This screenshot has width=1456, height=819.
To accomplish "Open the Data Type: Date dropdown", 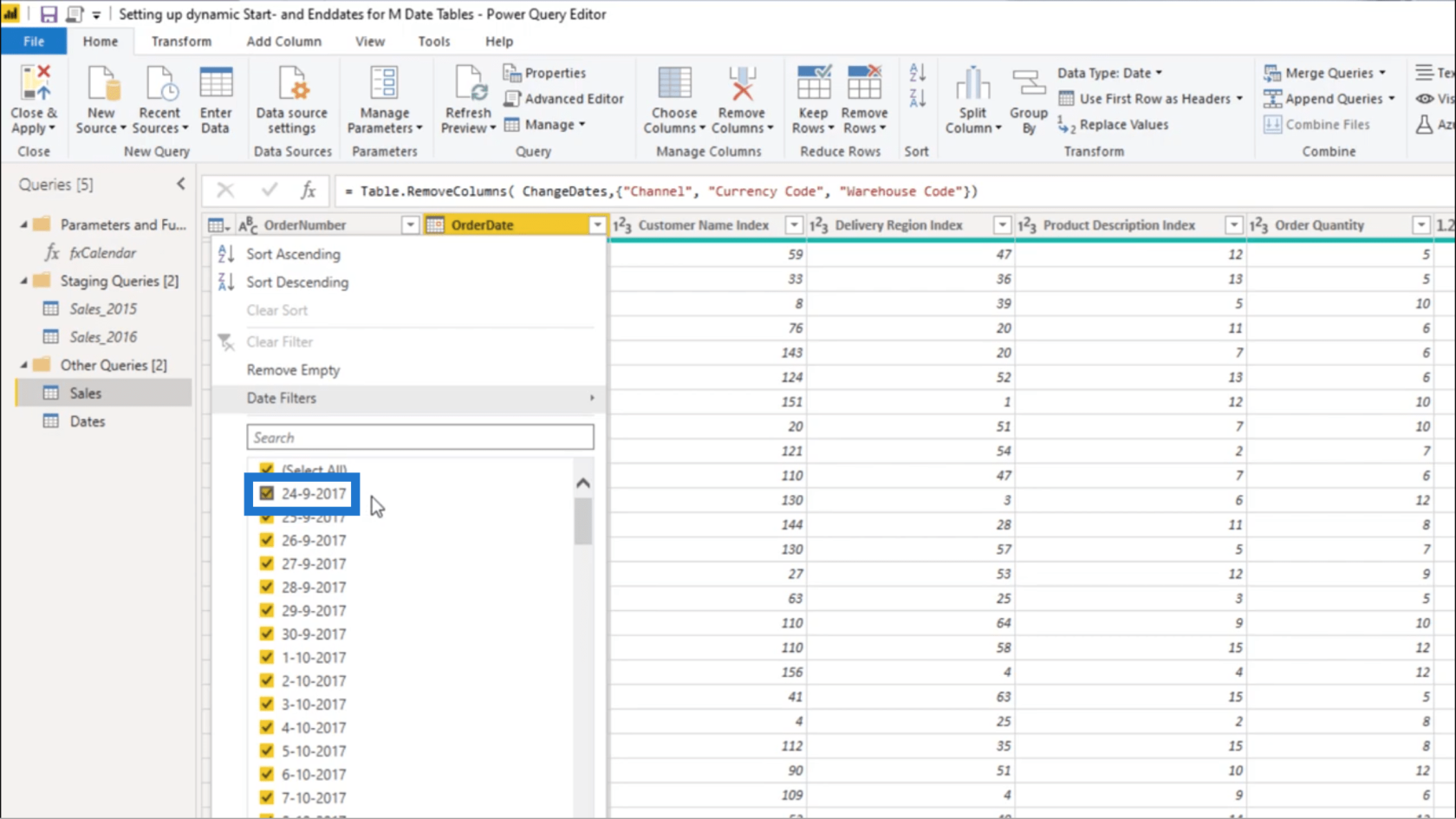I will (x=1110, y=73).
